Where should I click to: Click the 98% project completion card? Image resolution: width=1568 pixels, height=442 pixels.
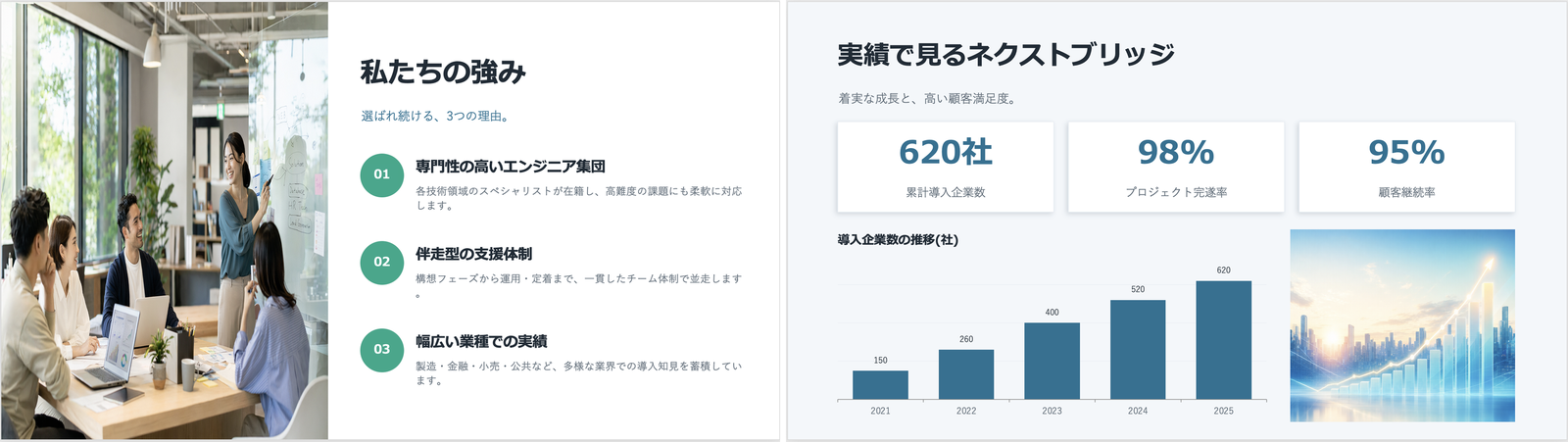(x=1176, y=167)
